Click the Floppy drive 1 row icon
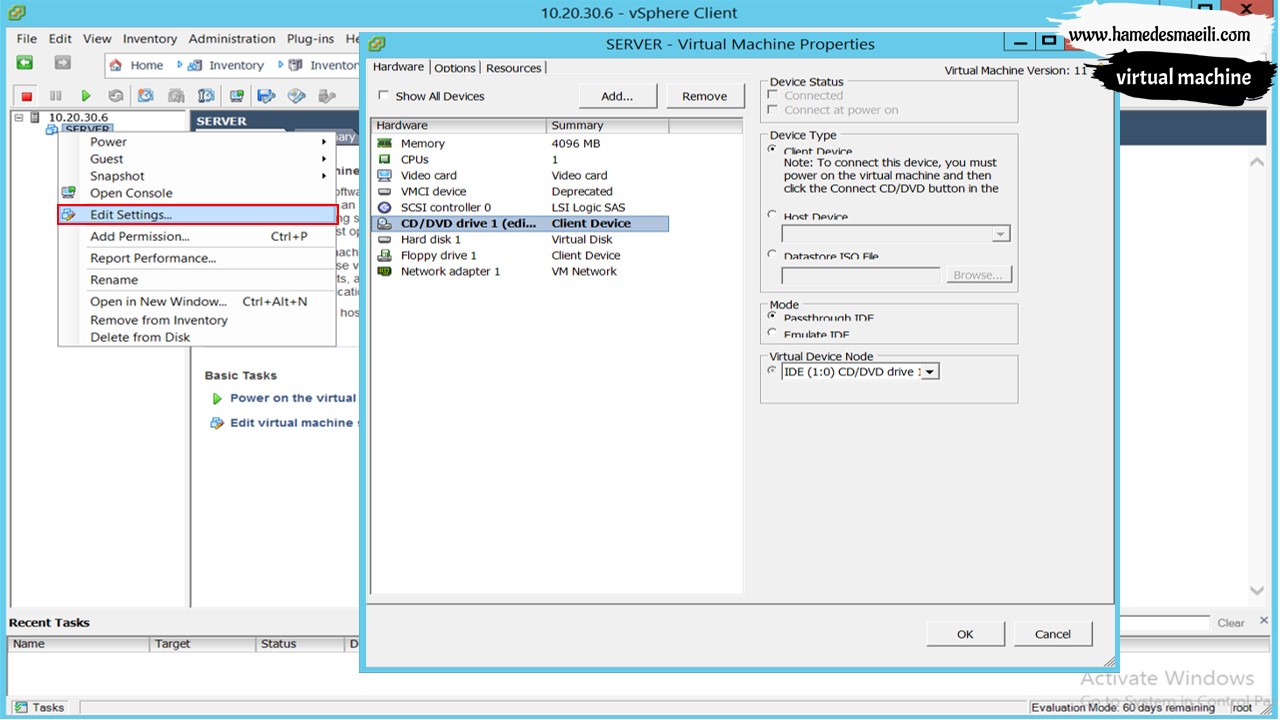Viewport: 1280px width, 720px height. (385, 255)
